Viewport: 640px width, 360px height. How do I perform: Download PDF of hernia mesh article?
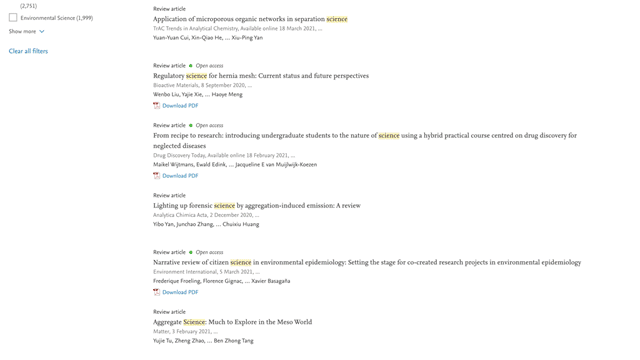[180, 105]
